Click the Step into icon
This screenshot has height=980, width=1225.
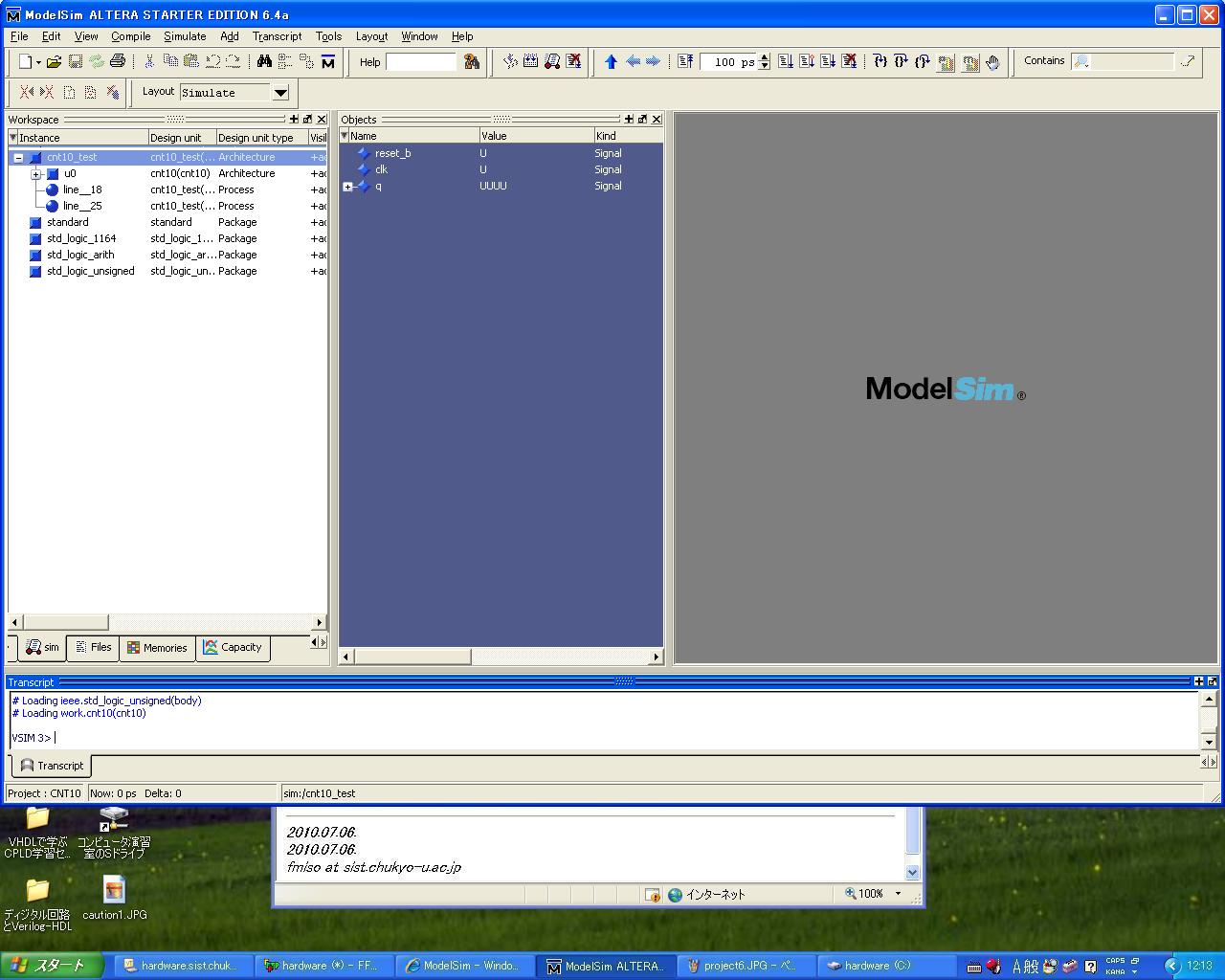[x=880, y=61]
